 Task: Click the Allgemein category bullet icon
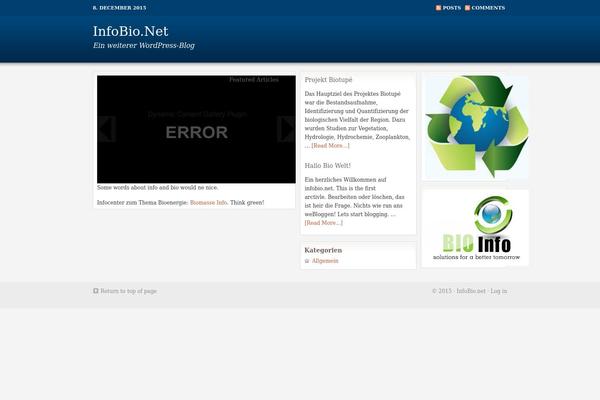click(x=307, y=261)
